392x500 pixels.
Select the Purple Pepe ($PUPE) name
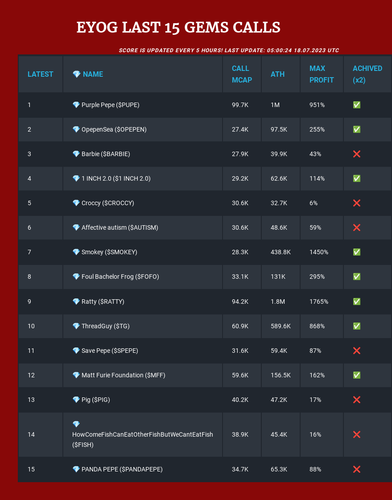click(x=110, y=105)
